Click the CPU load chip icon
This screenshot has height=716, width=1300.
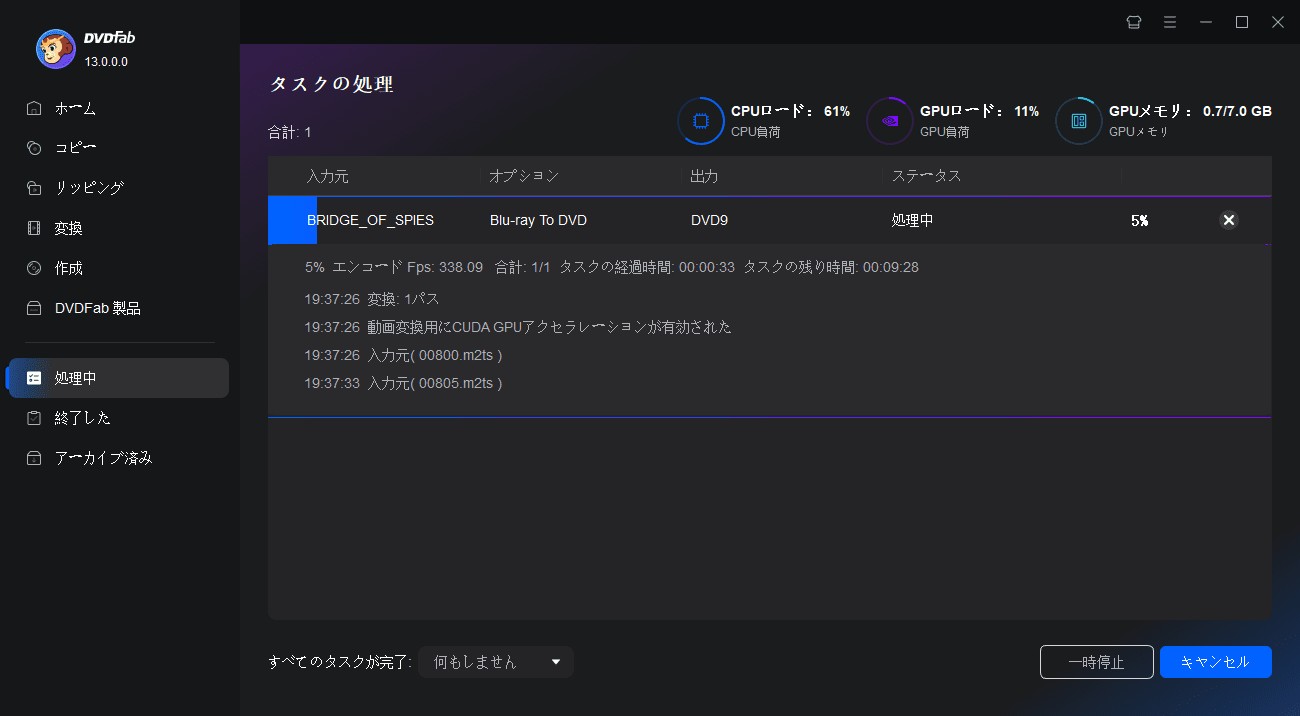click(701, 121)
